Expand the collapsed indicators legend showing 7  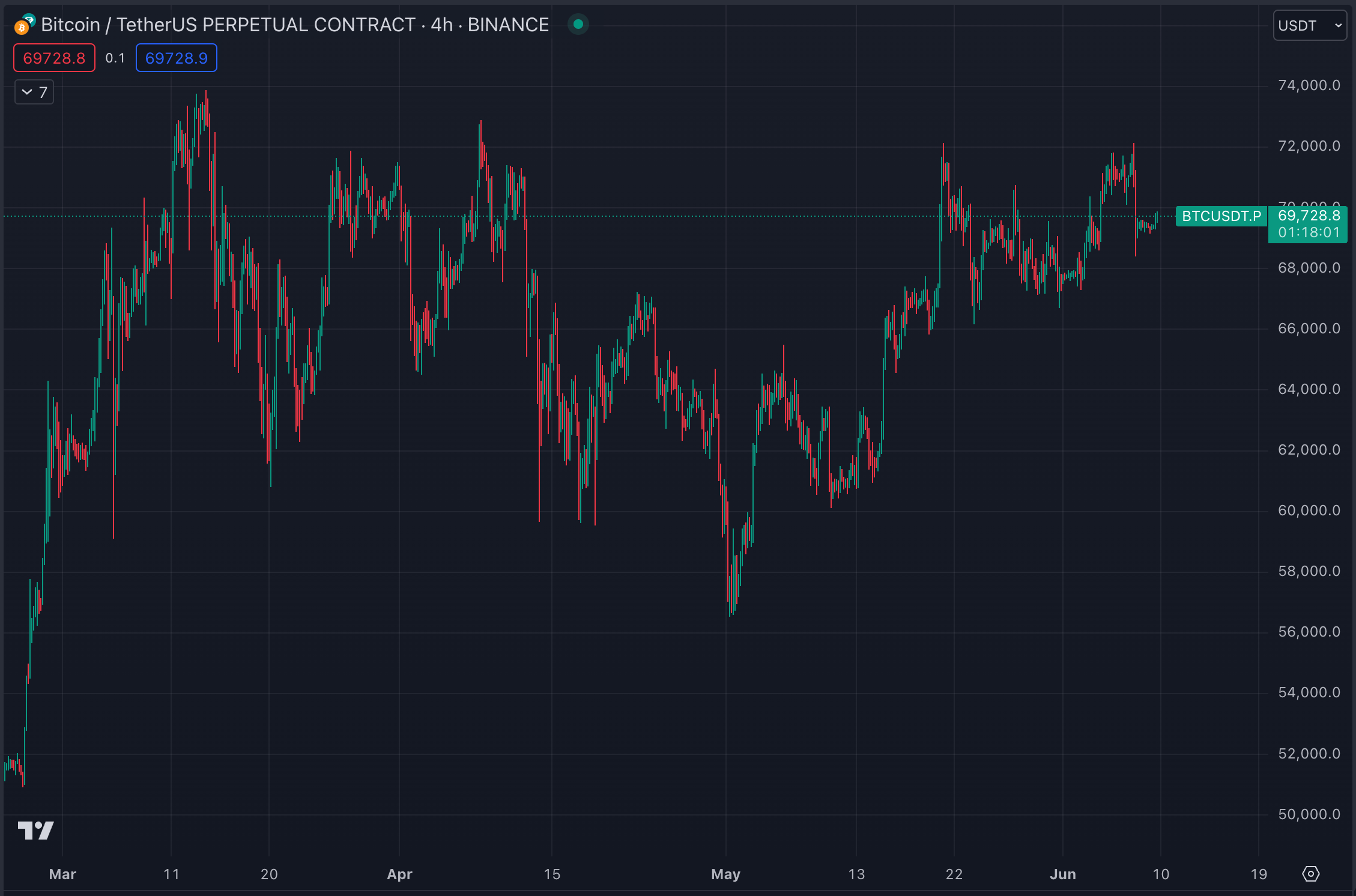(x=34, y=92)
